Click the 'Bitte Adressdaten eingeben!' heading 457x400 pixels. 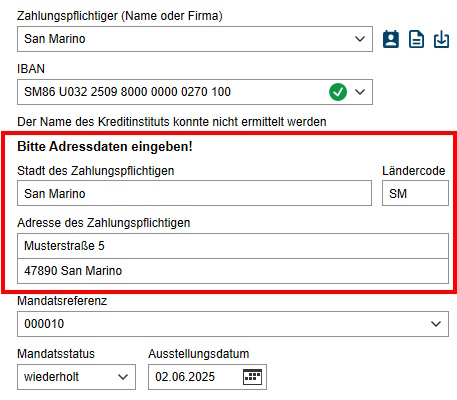[x=105, y=146]
